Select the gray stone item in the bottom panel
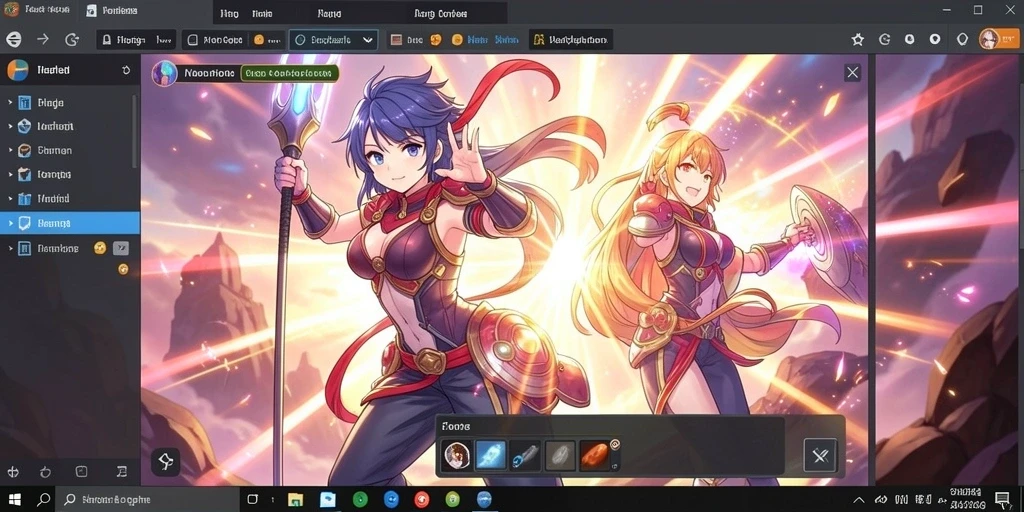 (x=560, y=455)
